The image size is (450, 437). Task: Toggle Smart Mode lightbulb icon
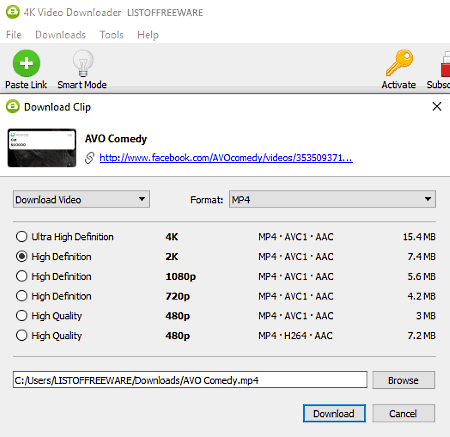point(83,63)
